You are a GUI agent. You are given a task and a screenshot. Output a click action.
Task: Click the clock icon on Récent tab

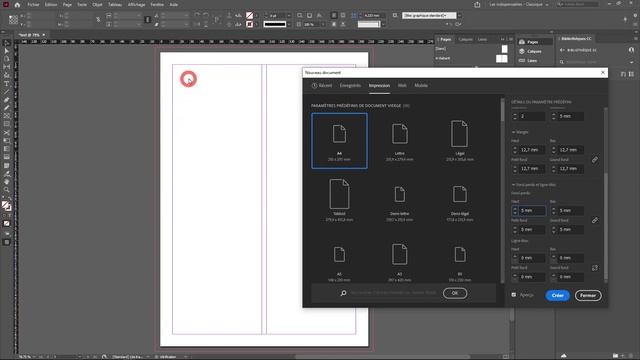[314, 86]
